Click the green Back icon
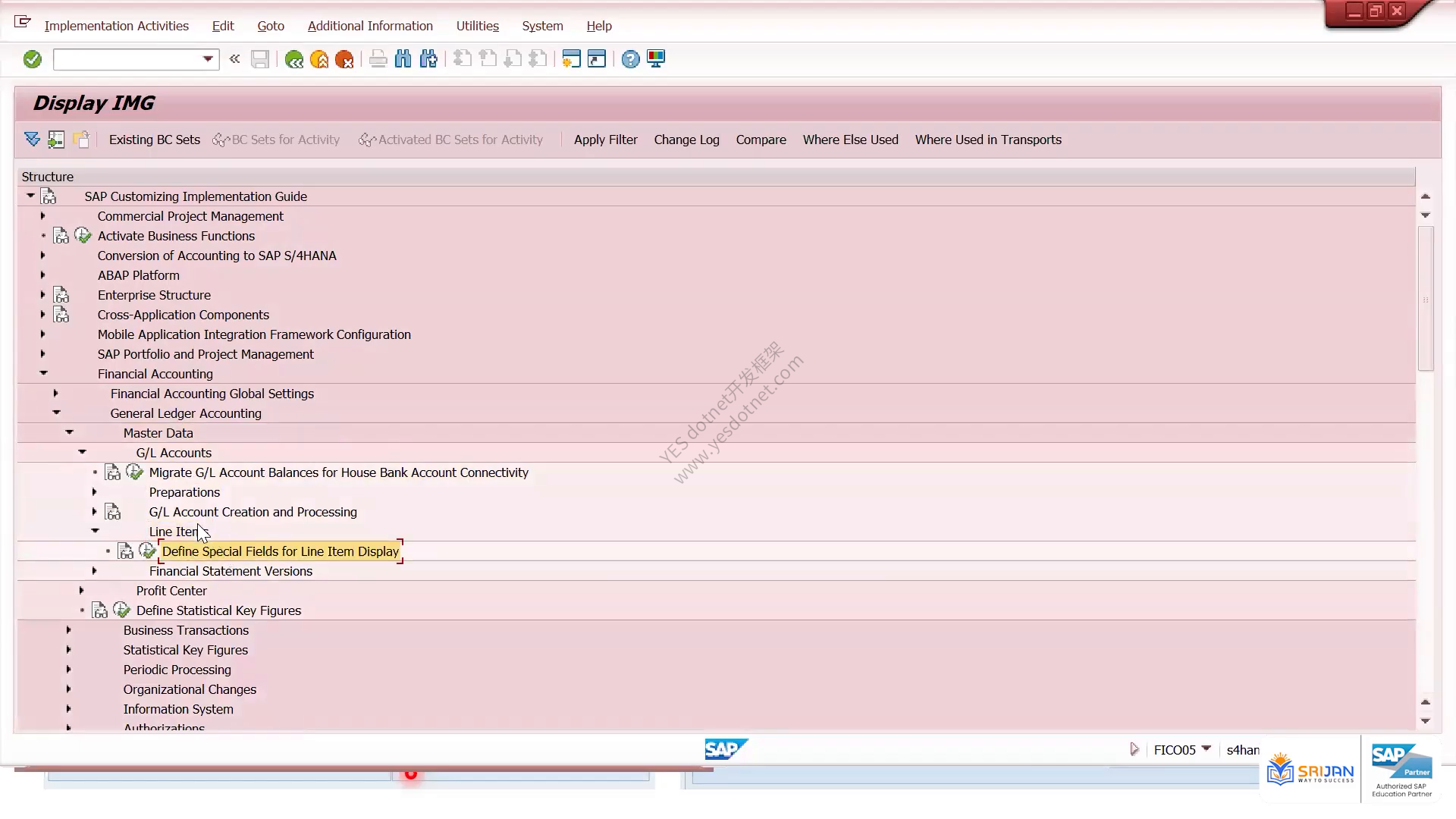This screenshot has width=1456, height=819. pyautogui.click(x=294, y=59)
